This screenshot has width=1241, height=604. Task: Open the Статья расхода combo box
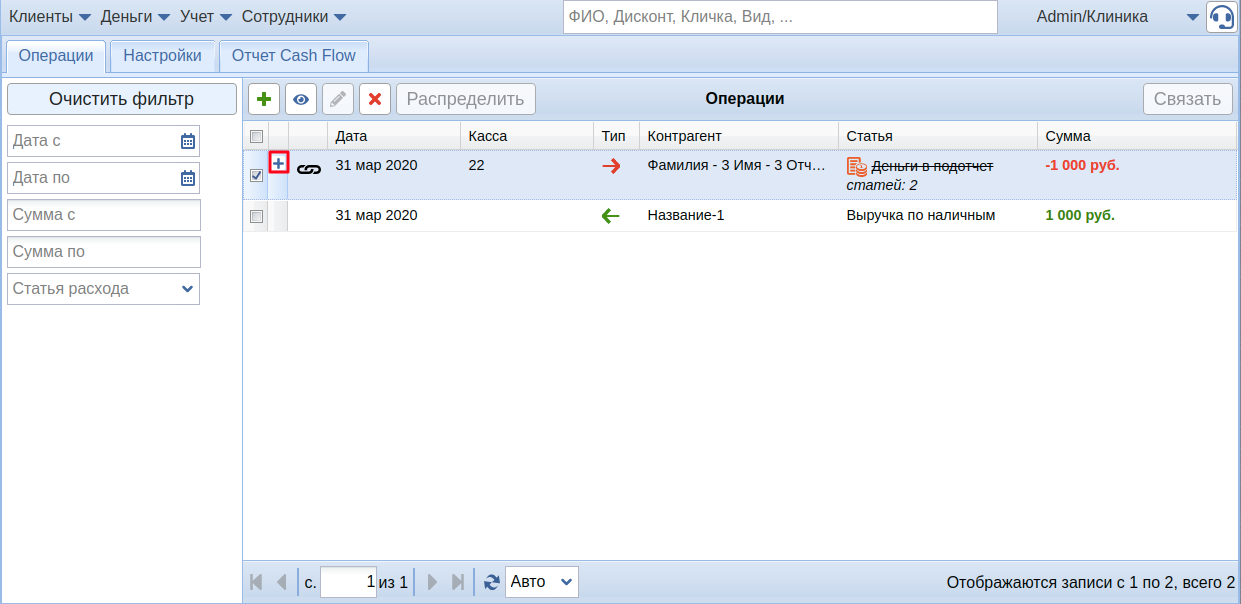pos(103,289)
